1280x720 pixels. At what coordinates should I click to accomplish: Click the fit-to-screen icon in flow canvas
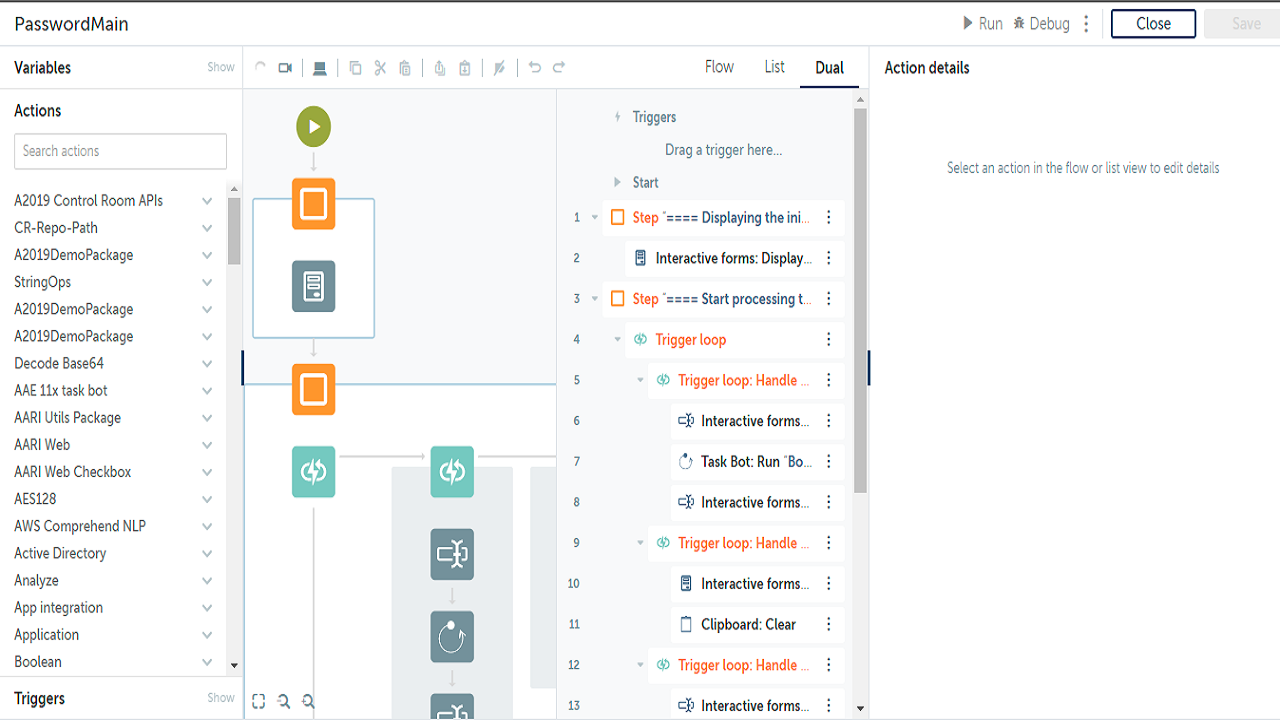[x=259, y=701]
